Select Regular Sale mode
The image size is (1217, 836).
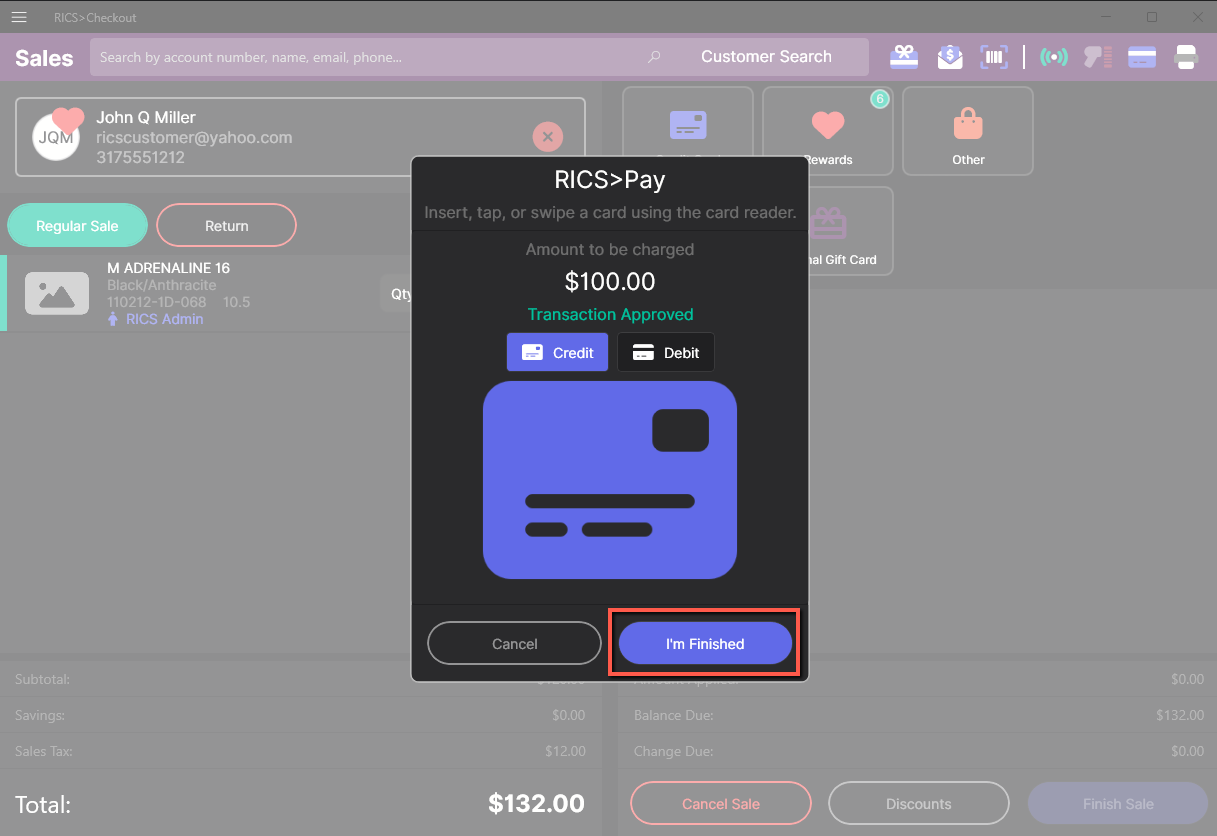tap(77, 226)
